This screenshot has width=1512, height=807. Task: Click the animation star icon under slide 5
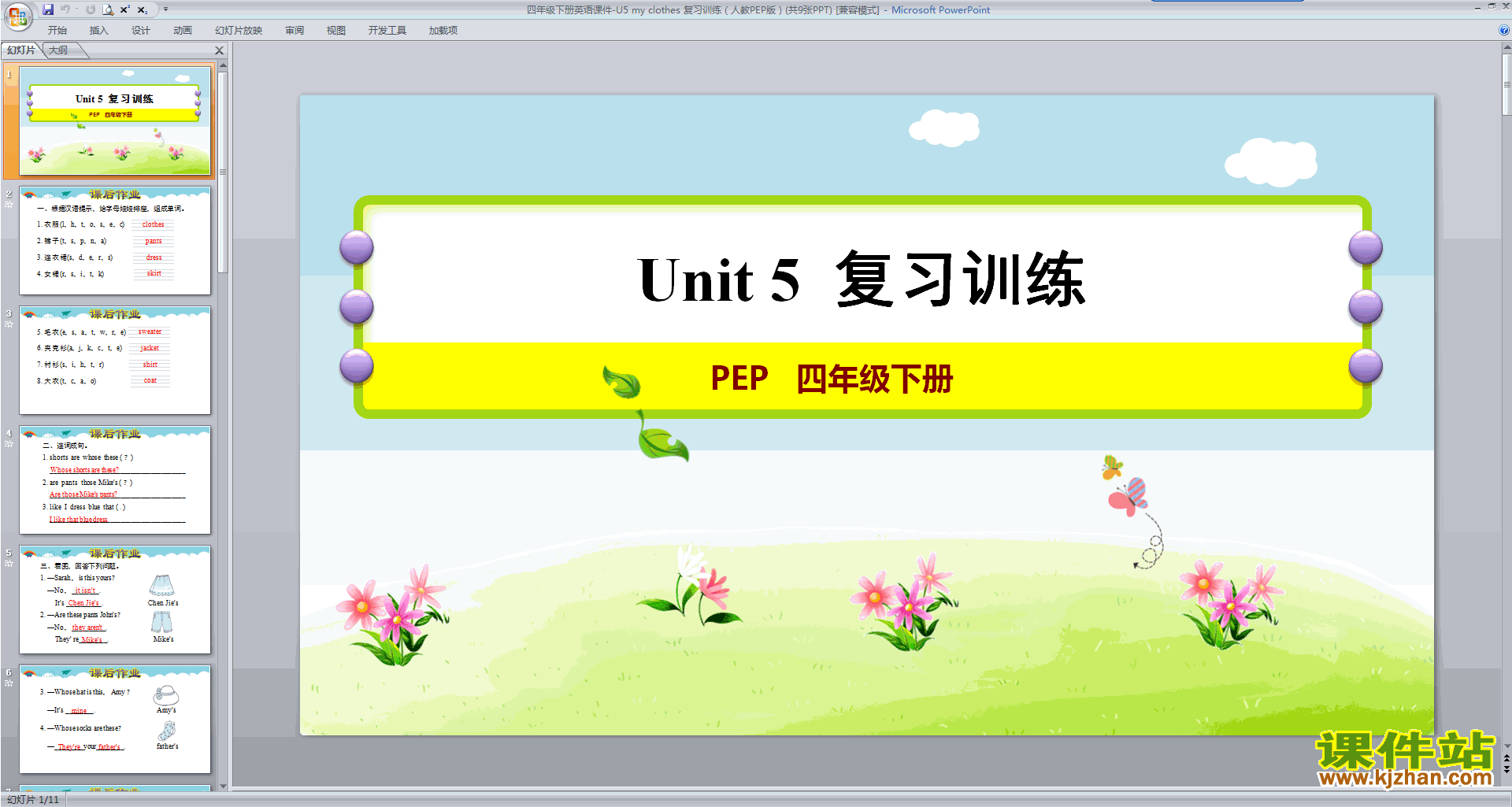(x=9, y=564)
